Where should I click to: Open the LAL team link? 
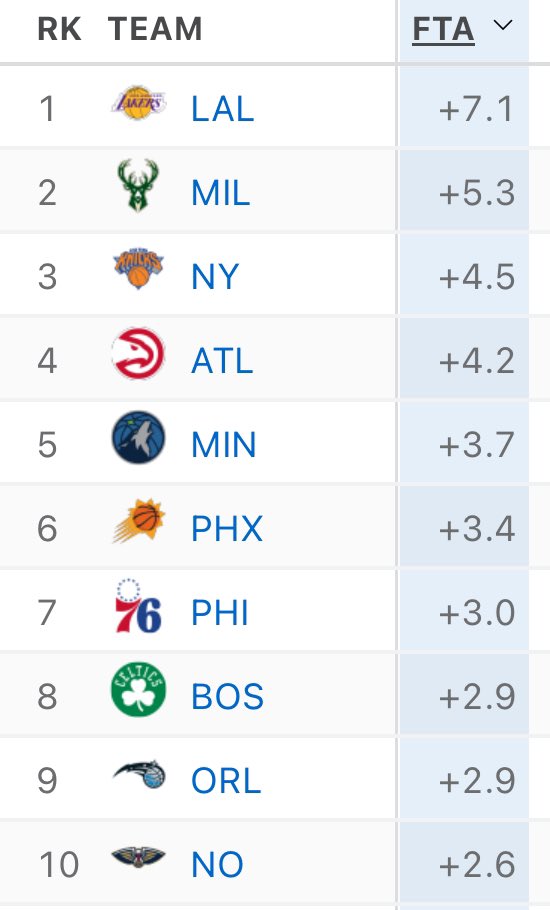pos(223,109)
